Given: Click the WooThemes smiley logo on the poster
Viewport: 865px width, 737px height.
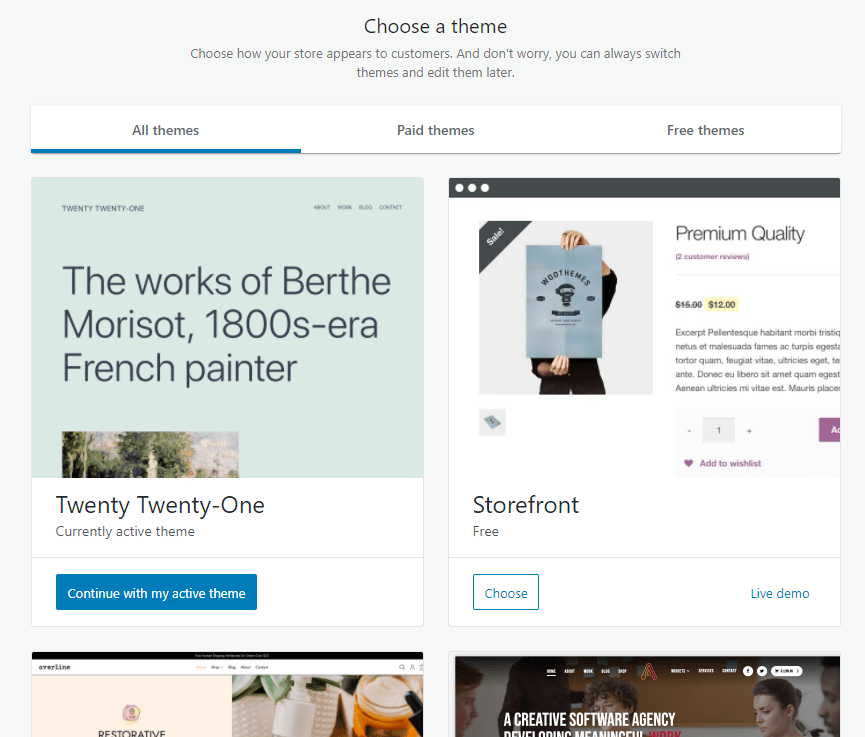Looking at the screenshot, I should 565,295.
